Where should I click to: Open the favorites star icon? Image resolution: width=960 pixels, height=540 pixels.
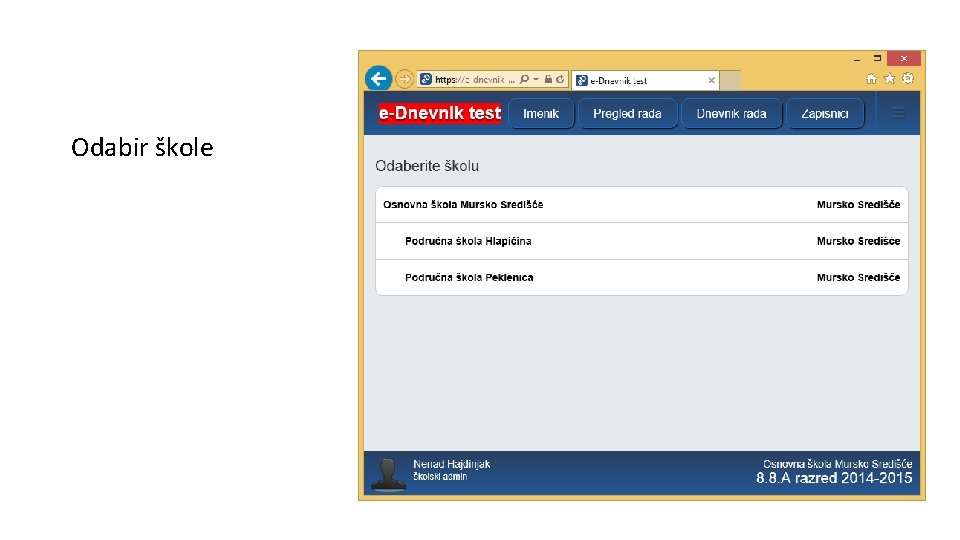[x=890, y=79]
